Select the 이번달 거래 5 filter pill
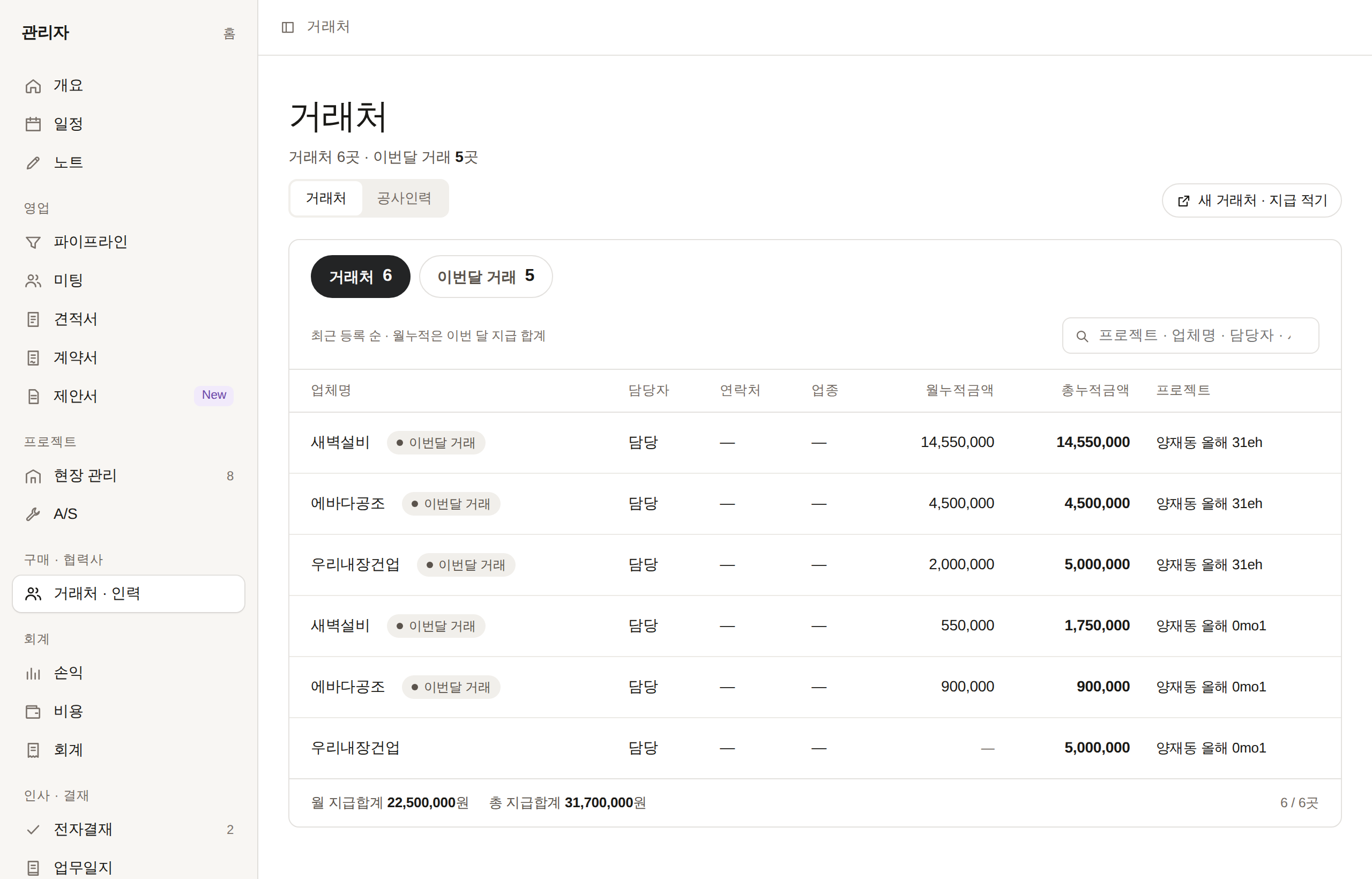This screenshot has width=1372, height=879. tap(486, 276)
